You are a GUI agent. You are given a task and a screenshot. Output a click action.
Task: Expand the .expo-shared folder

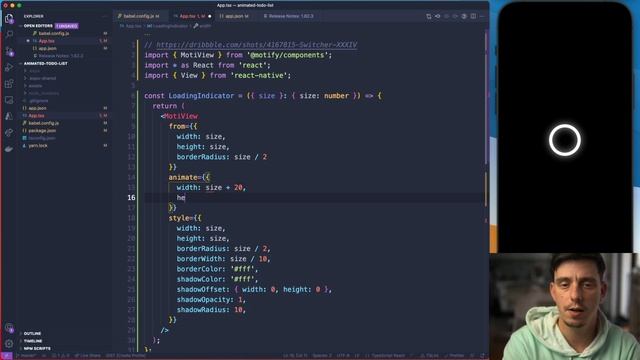pos(42,78)
